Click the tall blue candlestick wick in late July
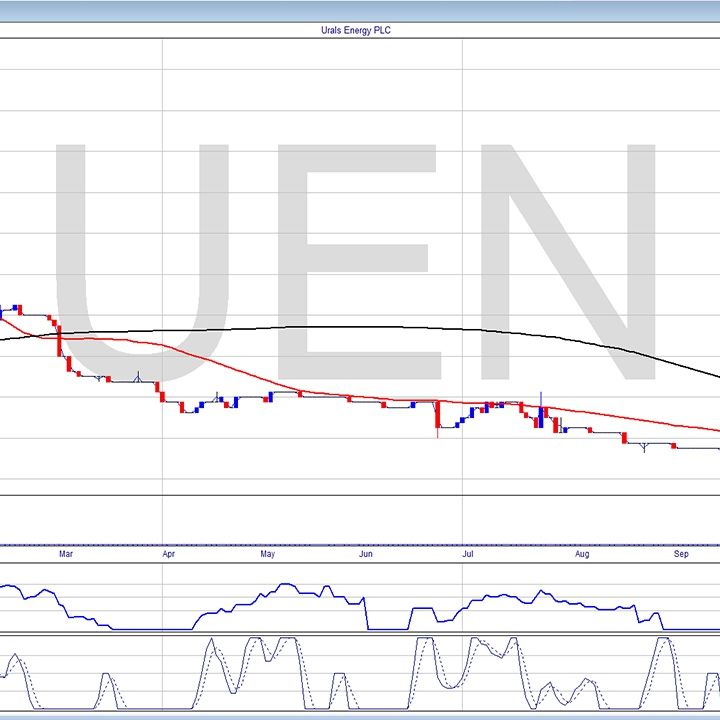This screenshot has height=720, width=720. click(x=541, y=400)
